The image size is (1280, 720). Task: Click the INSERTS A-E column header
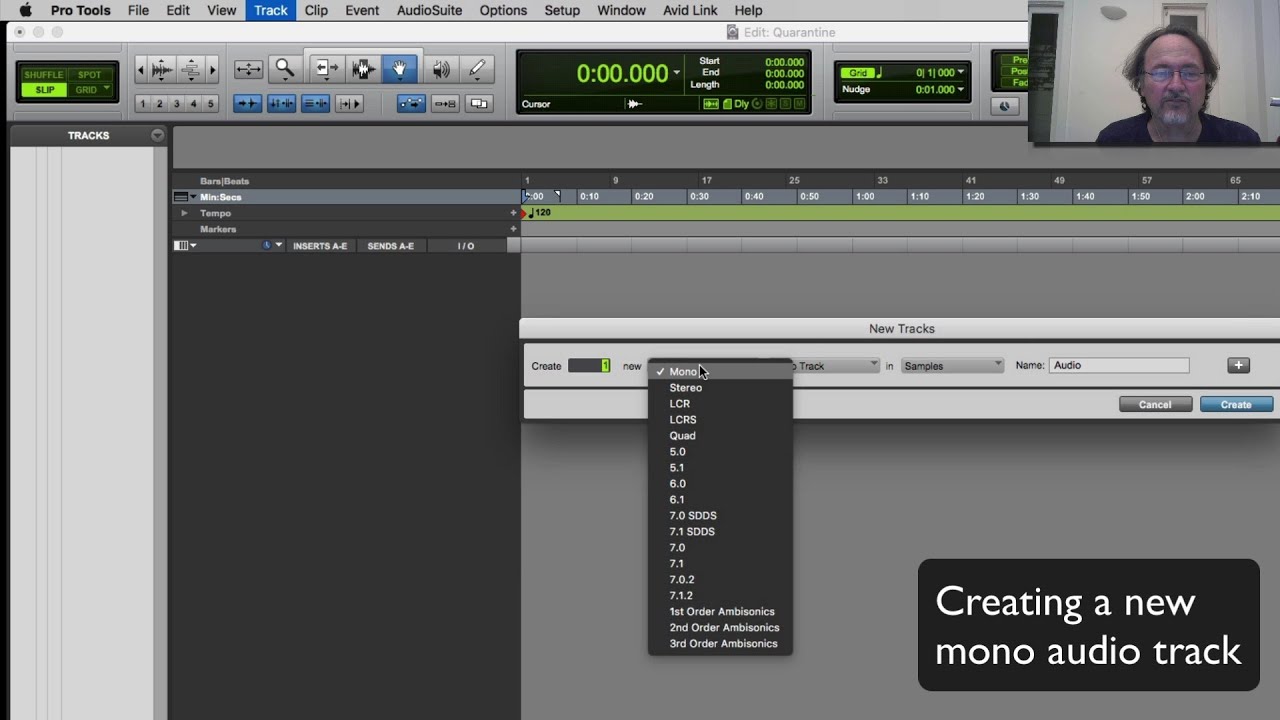[x=320, y=246]
